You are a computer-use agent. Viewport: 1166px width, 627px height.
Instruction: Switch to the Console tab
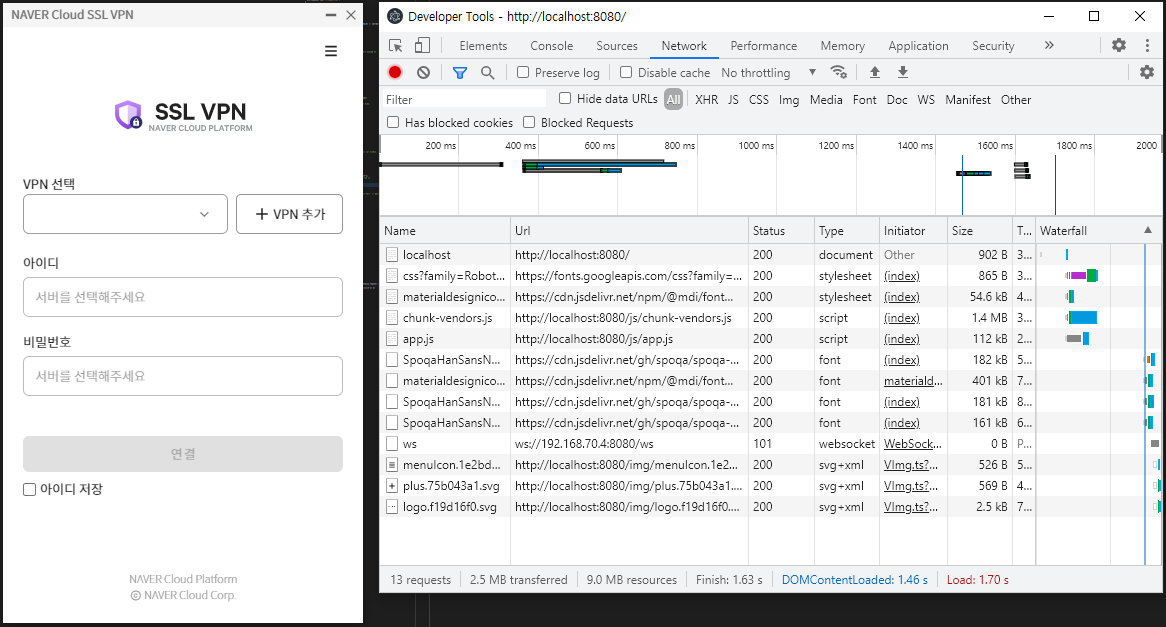[x=551, y=45]
